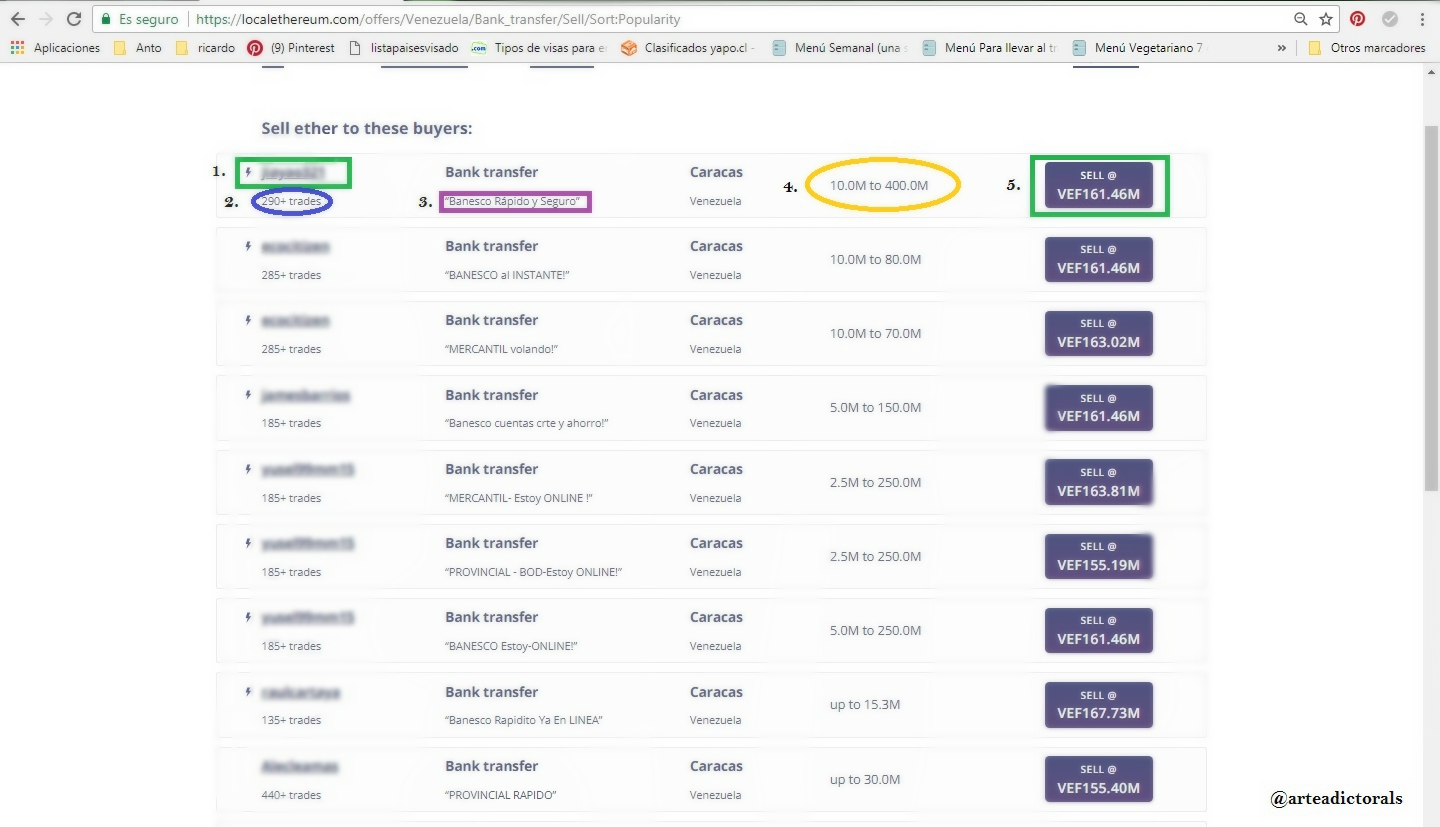This screenshot has height=827, width=1440.
Task: Click the '10.0M to 70.0M' limit range
Action: [x=876, y=333]
